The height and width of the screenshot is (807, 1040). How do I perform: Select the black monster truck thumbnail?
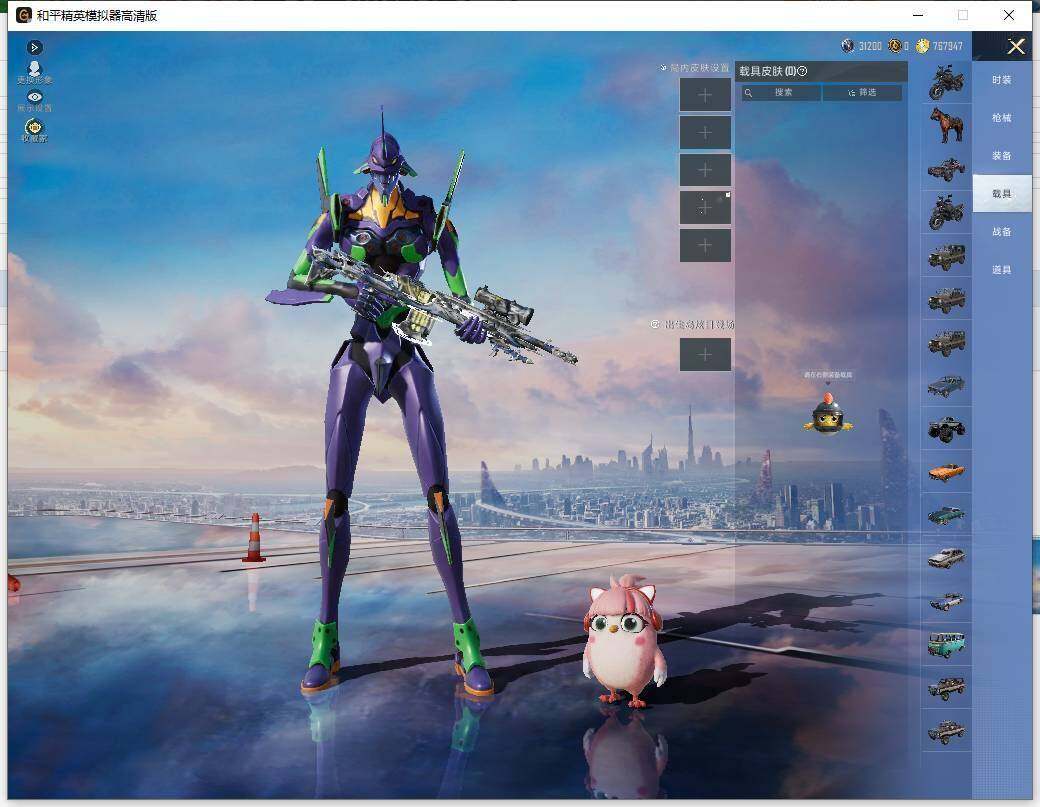(946, 428)
